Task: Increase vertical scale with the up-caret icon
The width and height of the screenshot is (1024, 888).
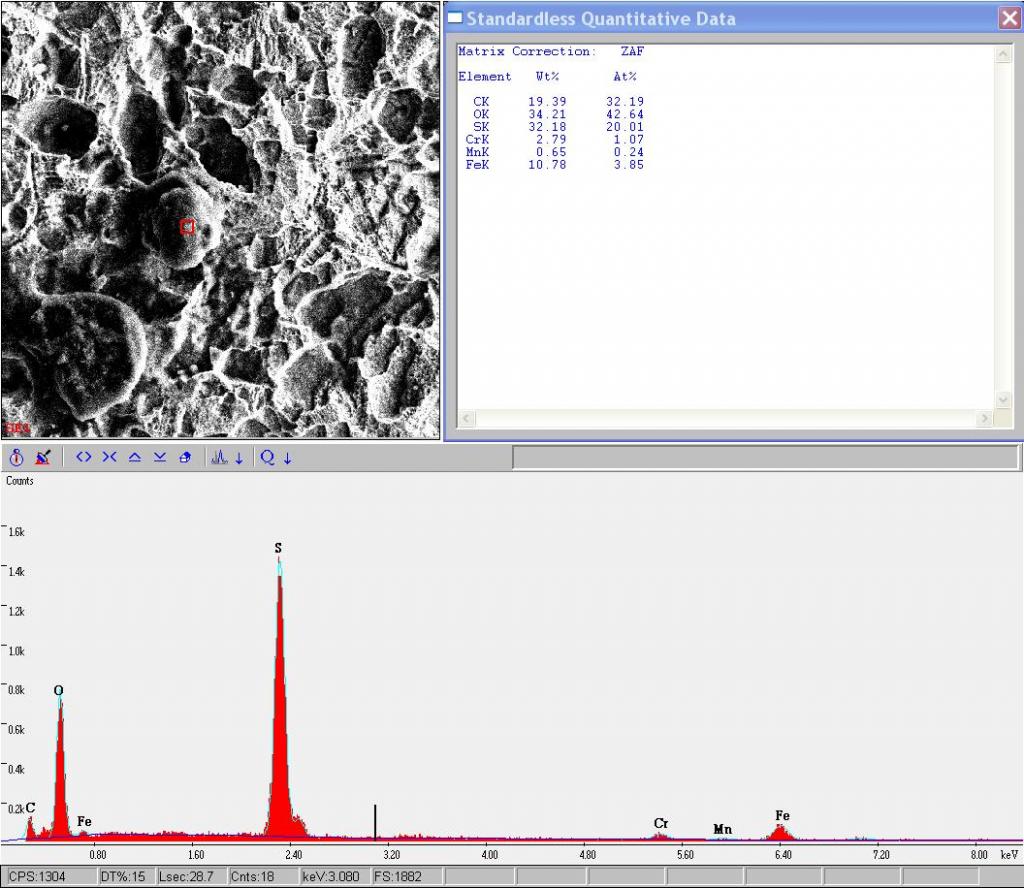Action: 135,458
